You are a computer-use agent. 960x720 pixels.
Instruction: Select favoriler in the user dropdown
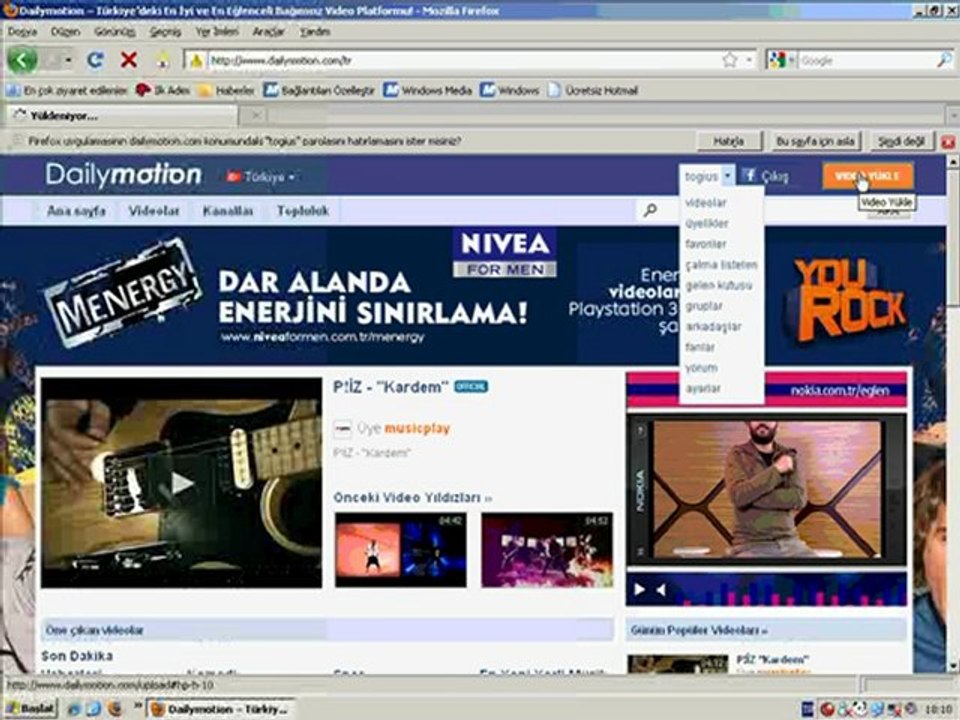tap(706, 244)
